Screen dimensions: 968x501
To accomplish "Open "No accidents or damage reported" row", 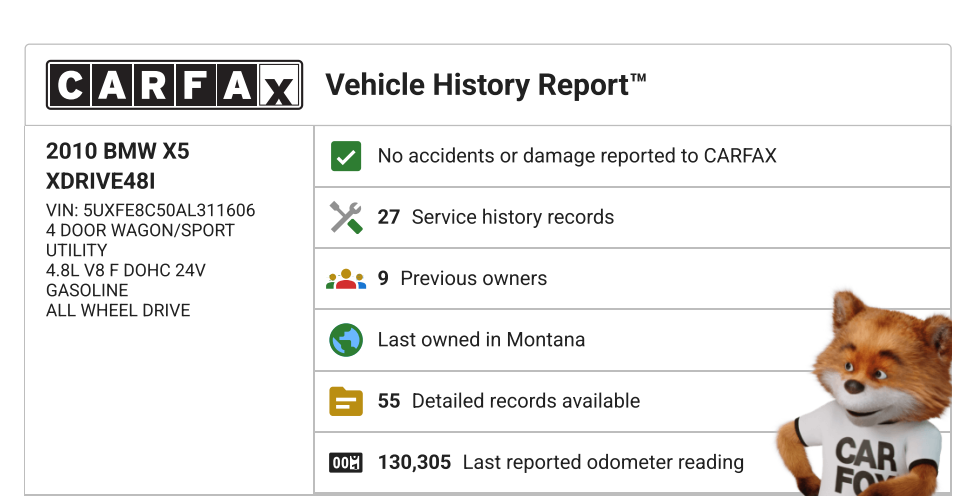I will (x=576, y=156).
